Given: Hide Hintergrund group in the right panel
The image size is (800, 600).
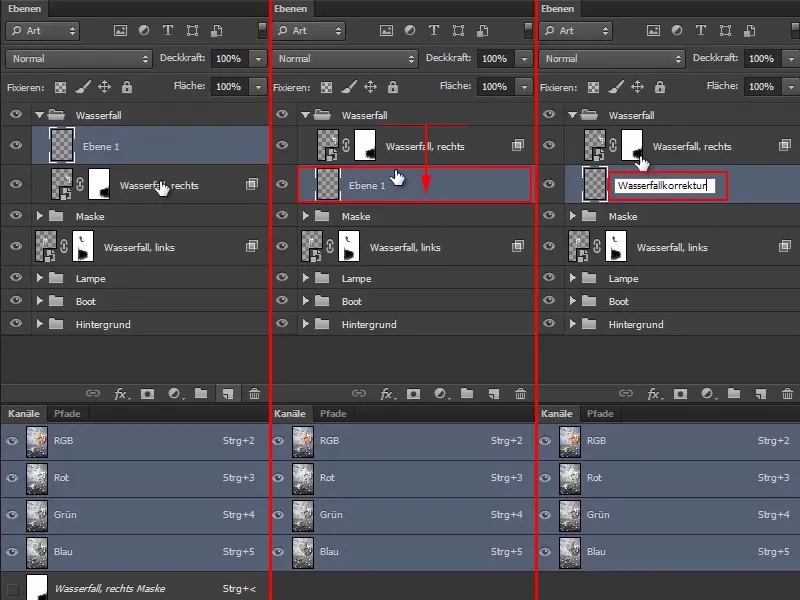Looking at the screenshot, I should pyautogui.click(x=548, y=323).
